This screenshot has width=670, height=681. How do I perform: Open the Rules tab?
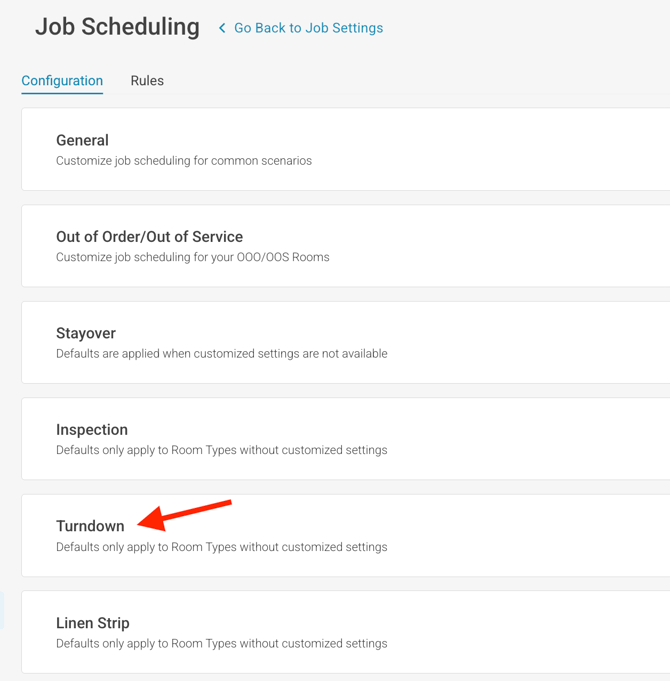point(147,81)
